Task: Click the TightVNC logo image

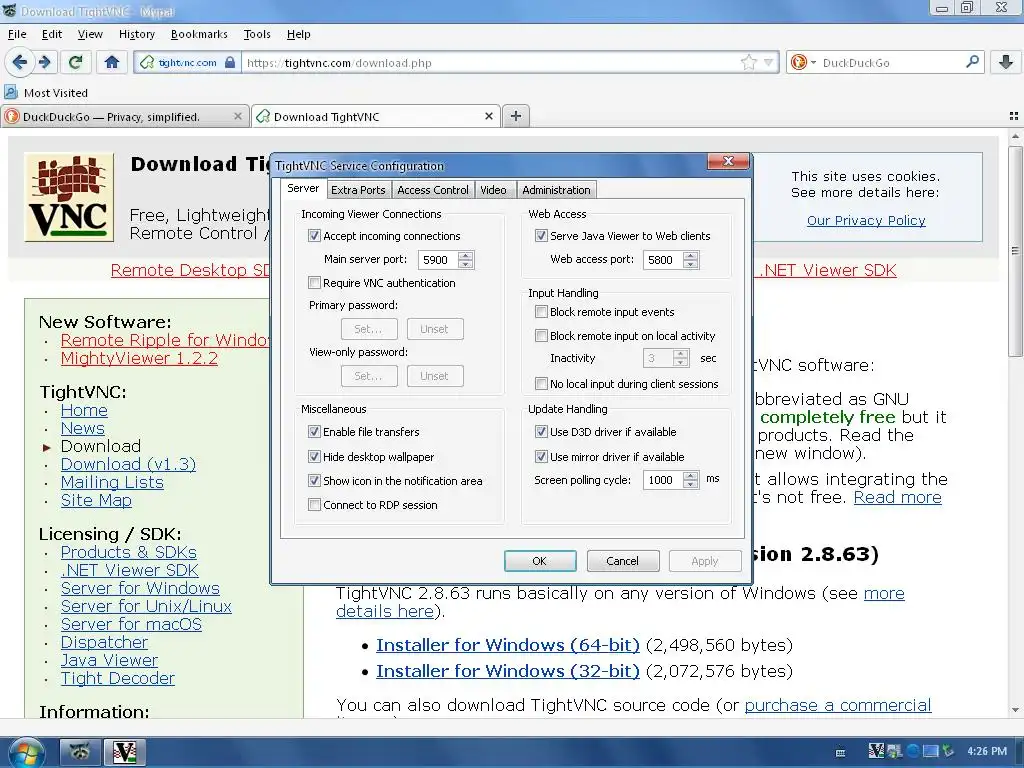Action: (x=69, y=197)
